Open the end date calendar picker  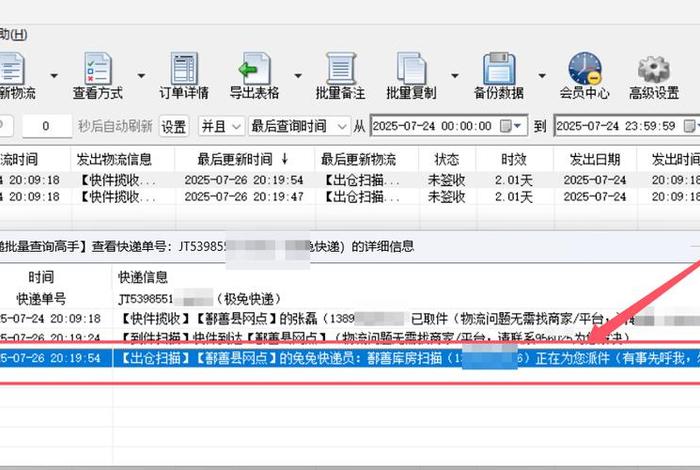coord(692,126)
